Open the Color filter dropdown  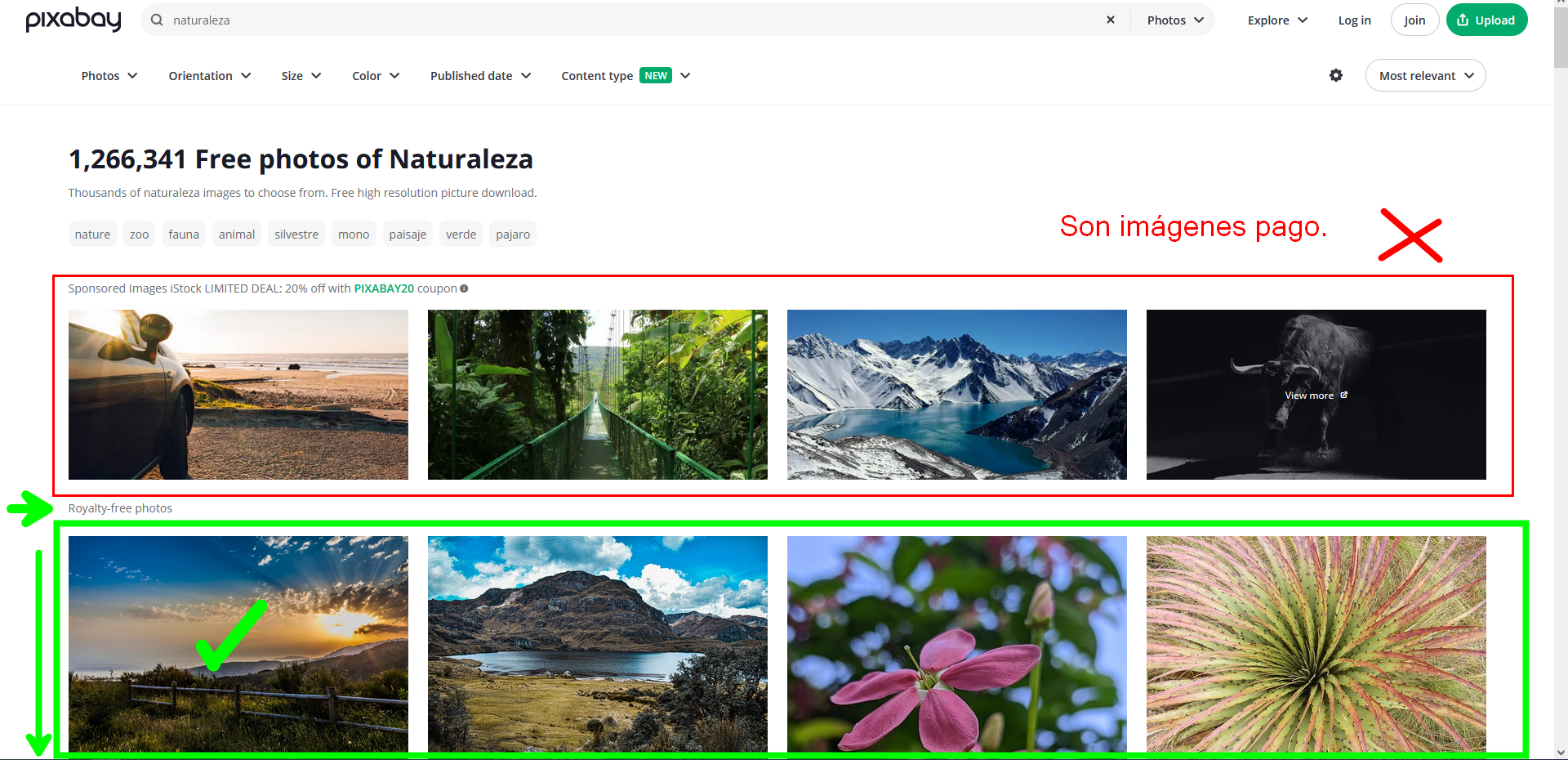[375, 75]
